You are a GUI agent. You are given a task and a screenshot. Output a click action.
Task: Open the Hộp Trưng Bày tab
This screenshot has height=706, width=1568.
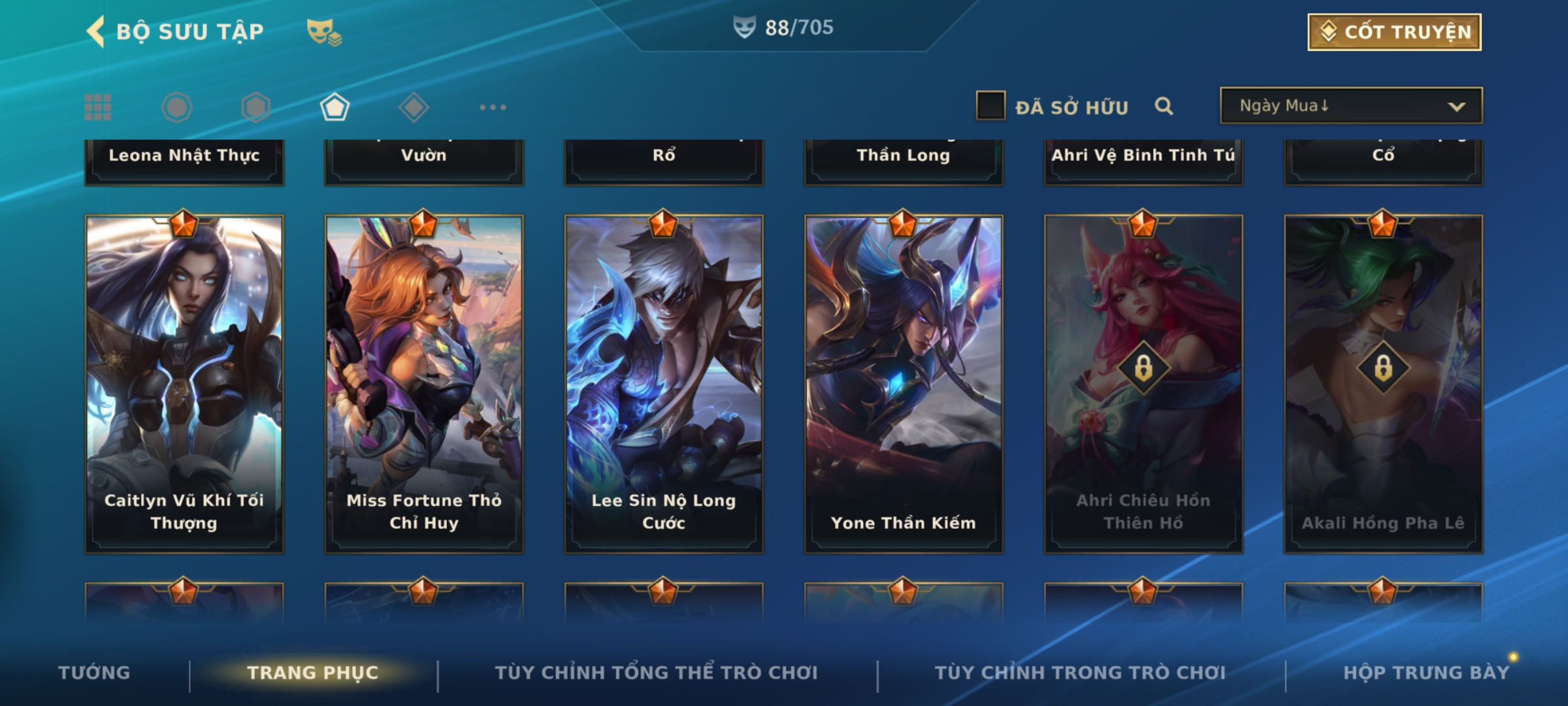[1426, 673]
